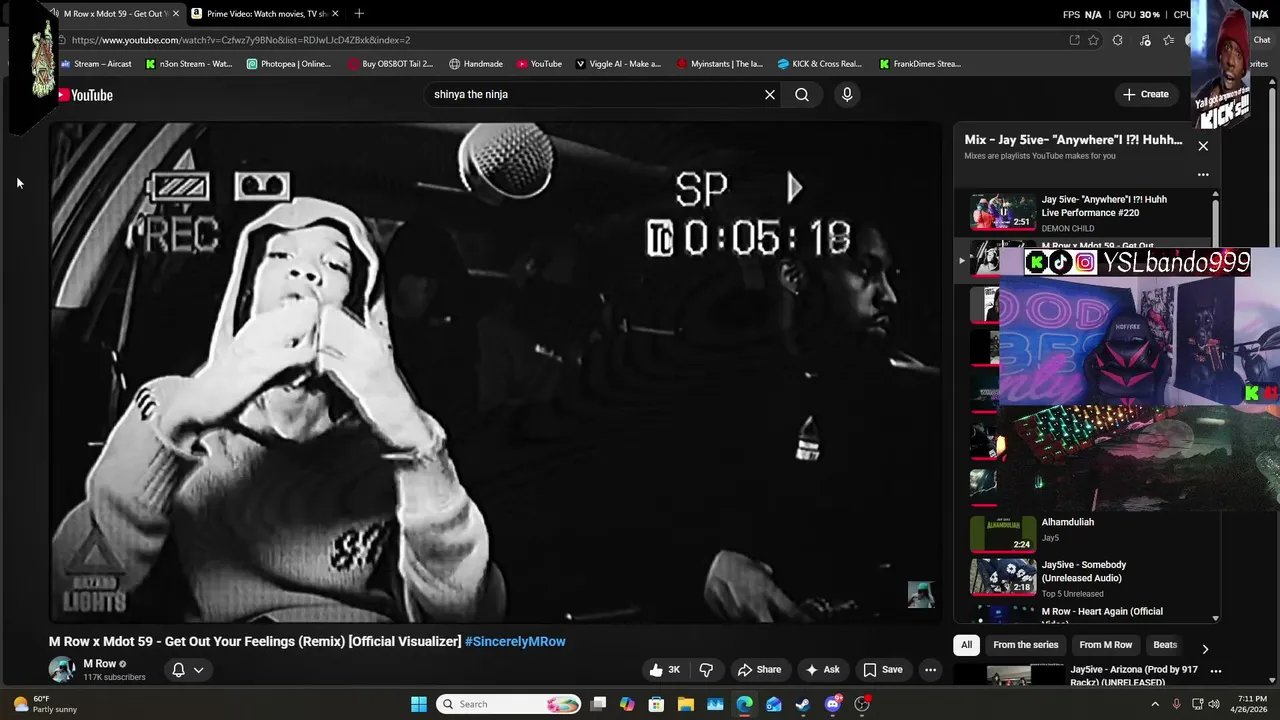Click the browser address bar
The height and width of the screenshot is (720, 1280).
pyautogui.click(x=560, y=40)
